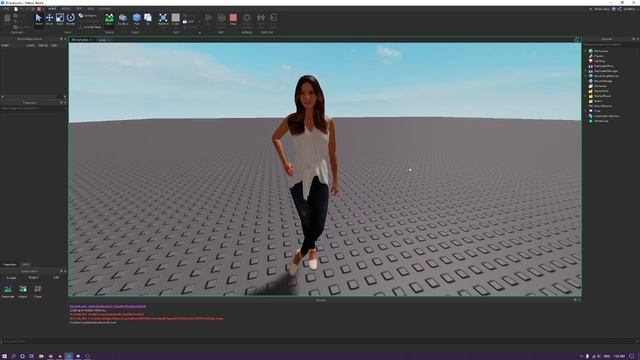Click the Explorer filter search field
This screenshot has width=640, height=360.
click(x=610, y=44)
